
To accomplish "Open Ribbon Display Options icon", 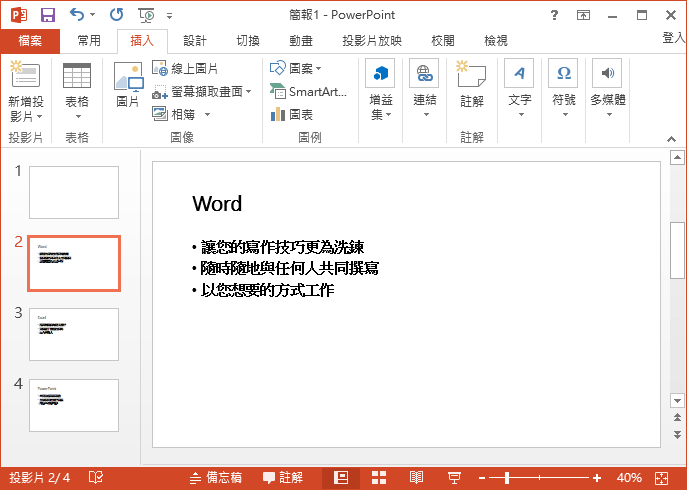I will tap(583, 15).
